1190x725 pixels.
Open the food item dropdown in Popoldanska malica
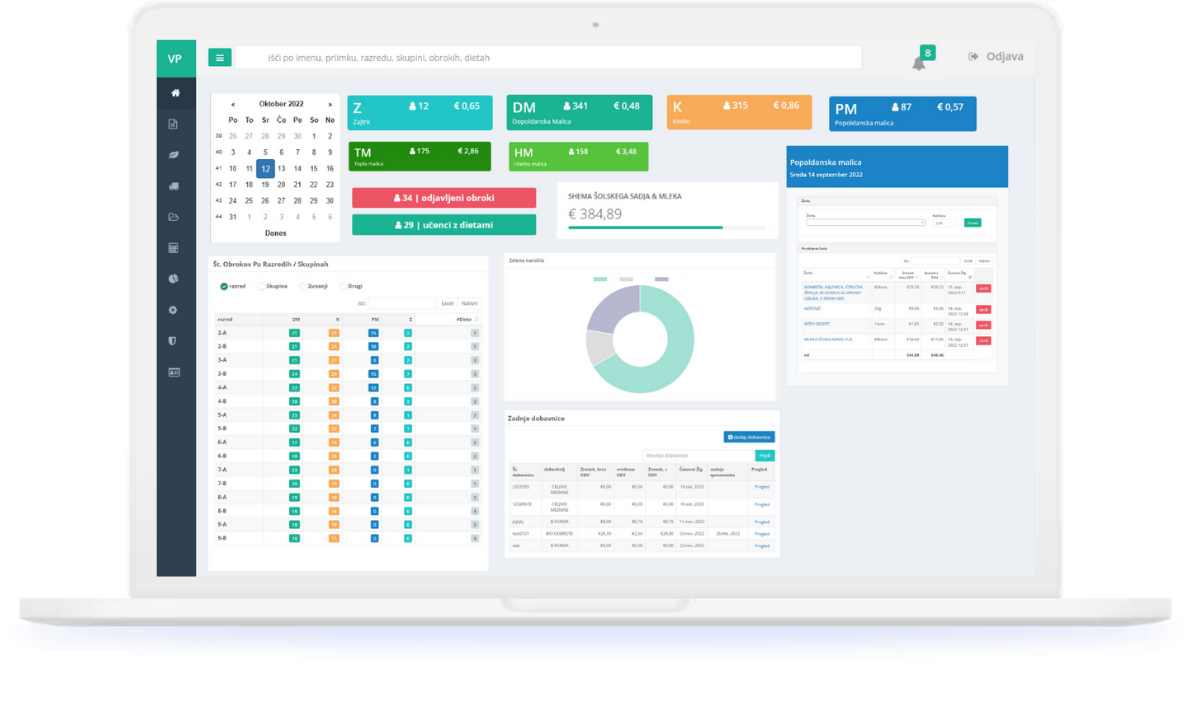865,222
